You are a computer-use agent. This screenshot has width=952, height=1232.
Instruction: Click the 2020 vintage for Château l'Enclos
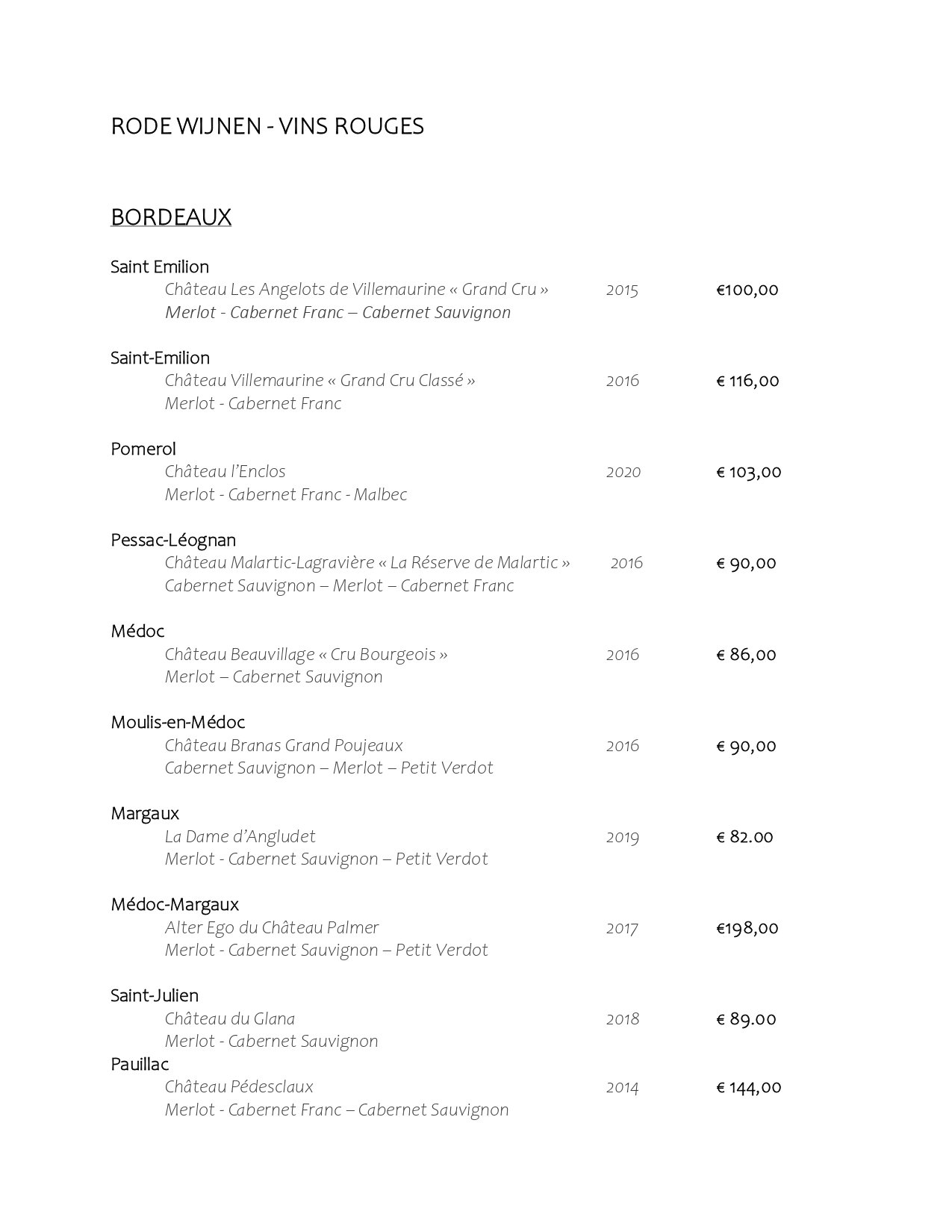(623, 472)
